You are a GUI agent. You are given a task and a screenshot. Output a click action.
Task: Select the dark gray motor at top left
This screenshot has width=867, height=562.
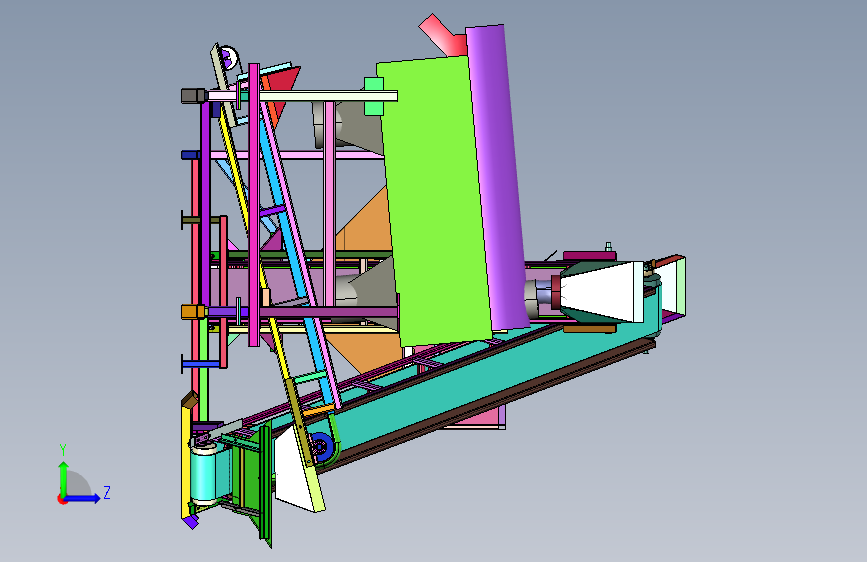193,96
